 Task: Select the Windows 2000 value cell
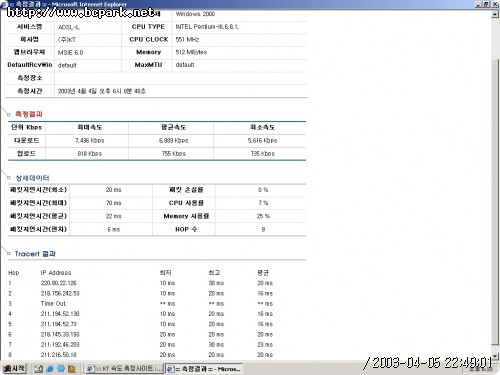[x=195, y=14]
